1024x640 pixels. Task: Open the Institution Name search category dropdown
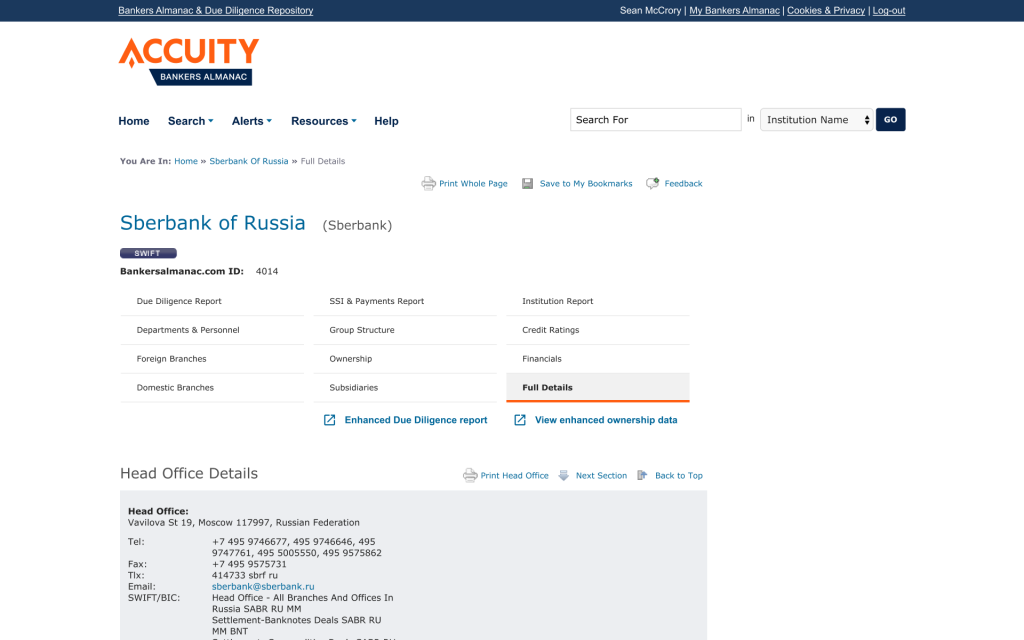coord(817,120)
